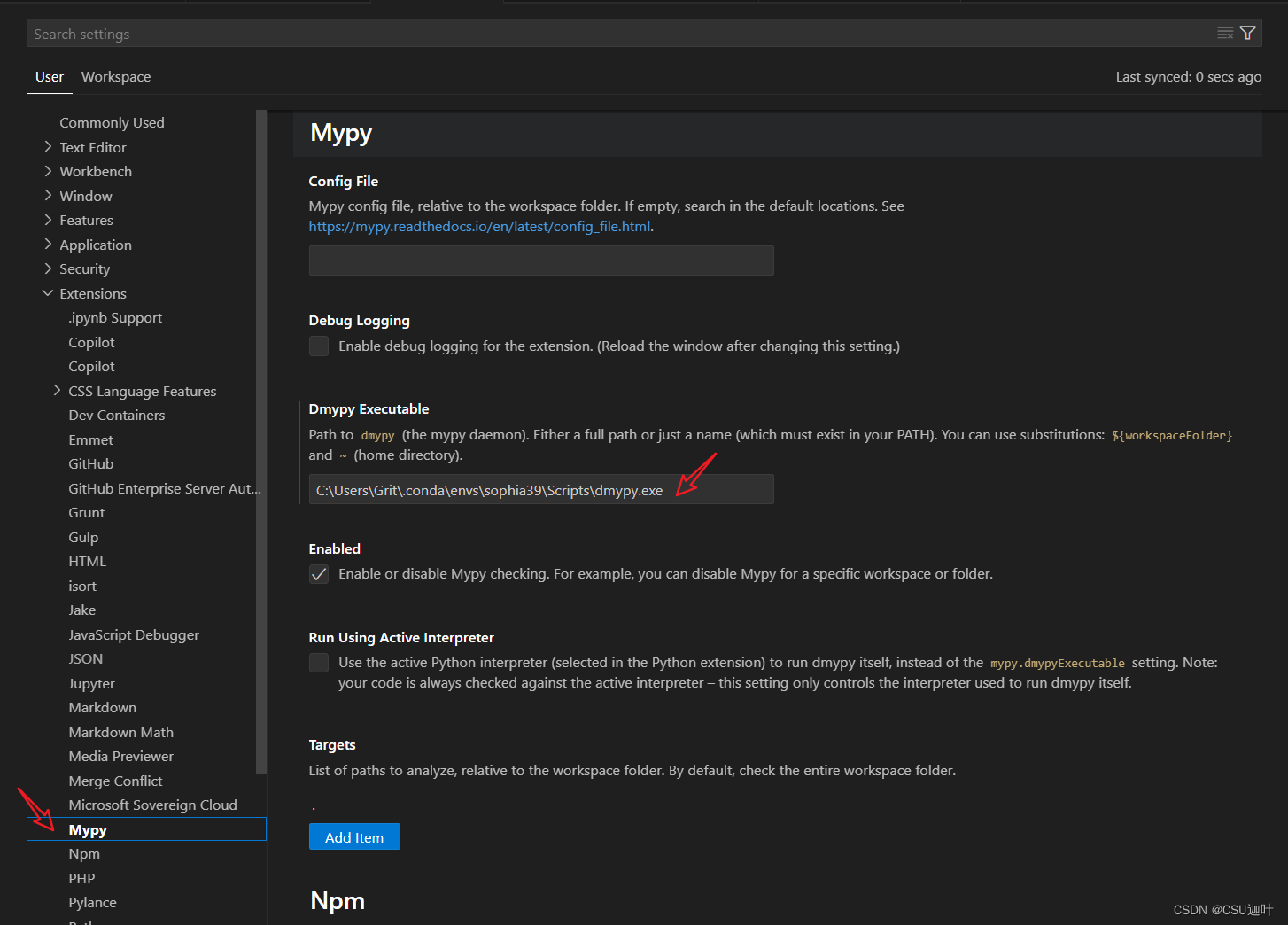The width and height of the screenshot is (1288, 925).
Task: Open Merge Conflict settings
Action: 115,781
